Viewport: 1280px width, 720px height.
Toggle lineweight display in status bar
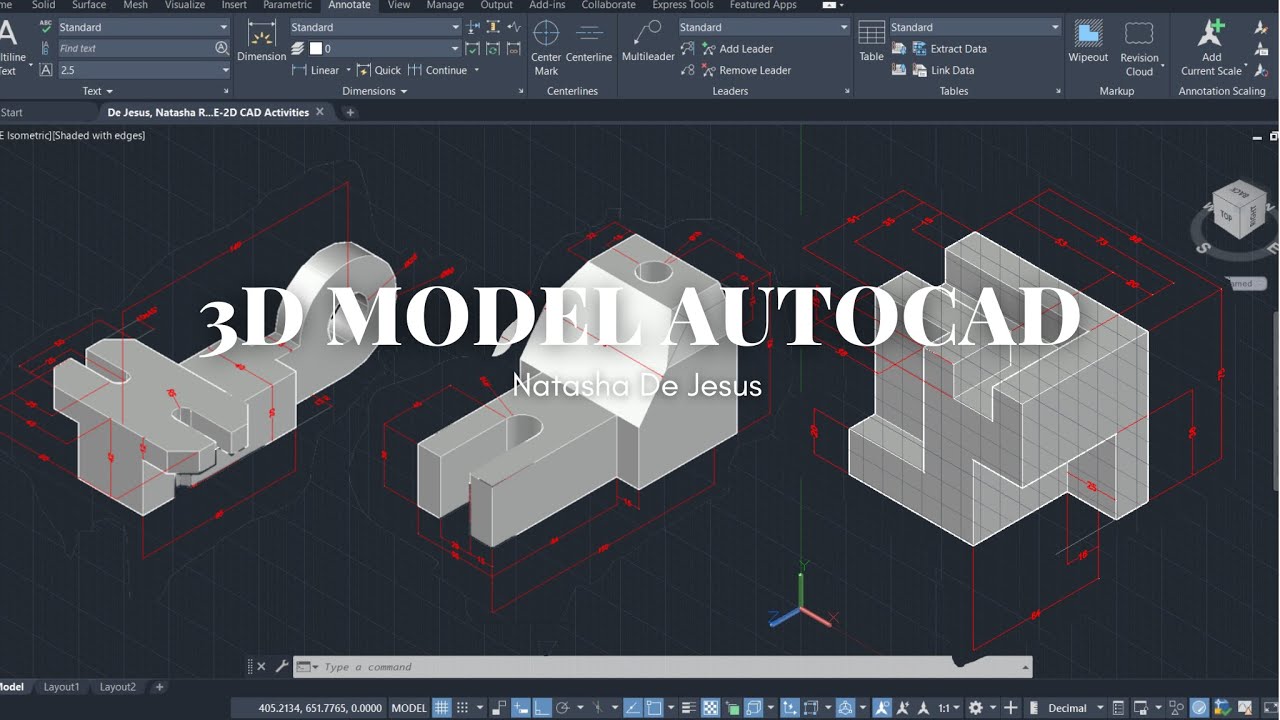tap(690, 708)
